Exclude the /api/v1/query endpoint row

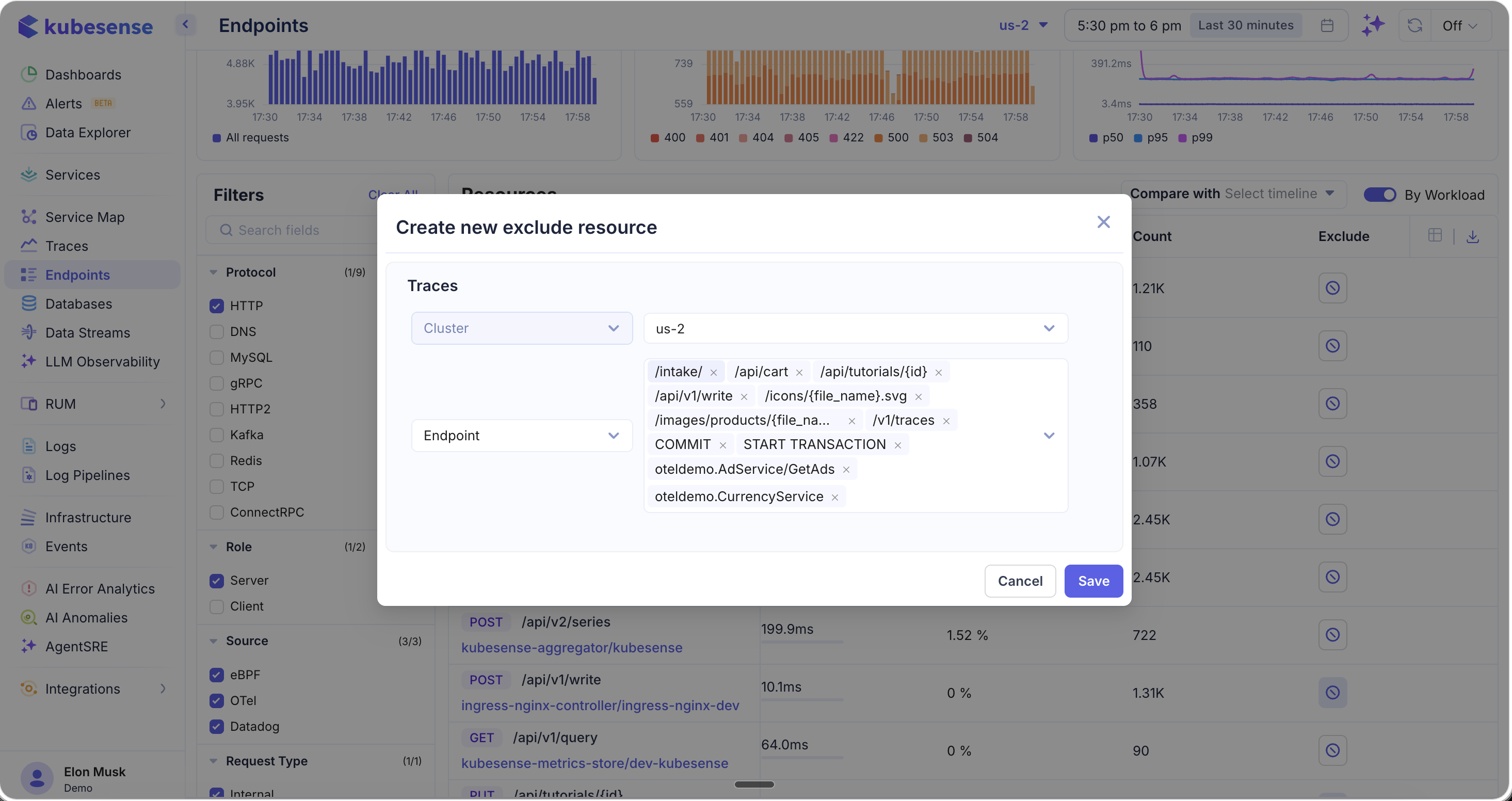tap(1332, 750)
